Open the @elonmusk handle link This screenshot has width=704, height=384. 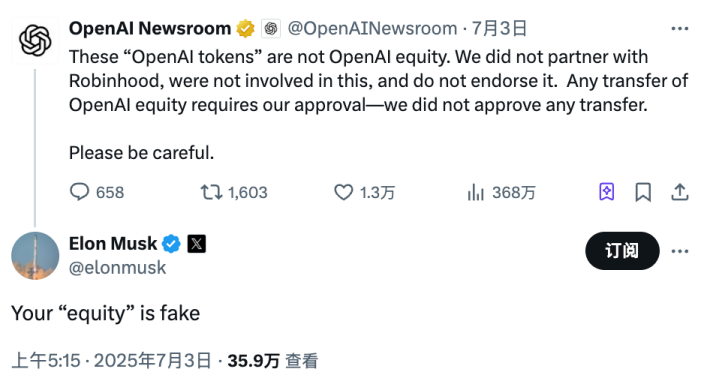click(118, 268)
